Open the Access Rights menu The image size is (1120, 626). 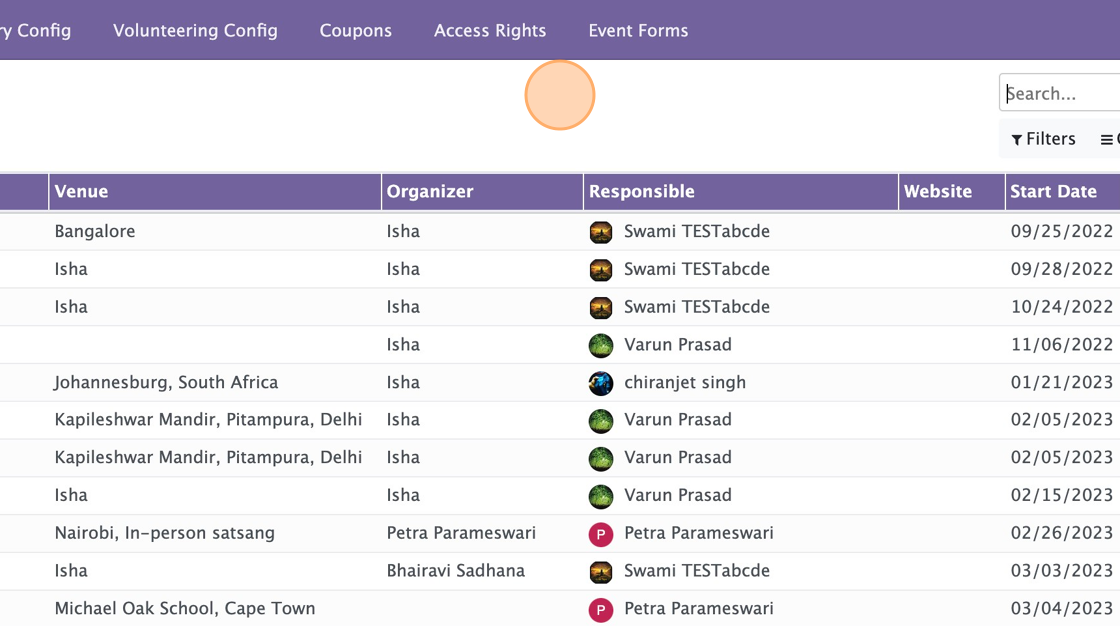pyautogui.click(x=490, y=31)
